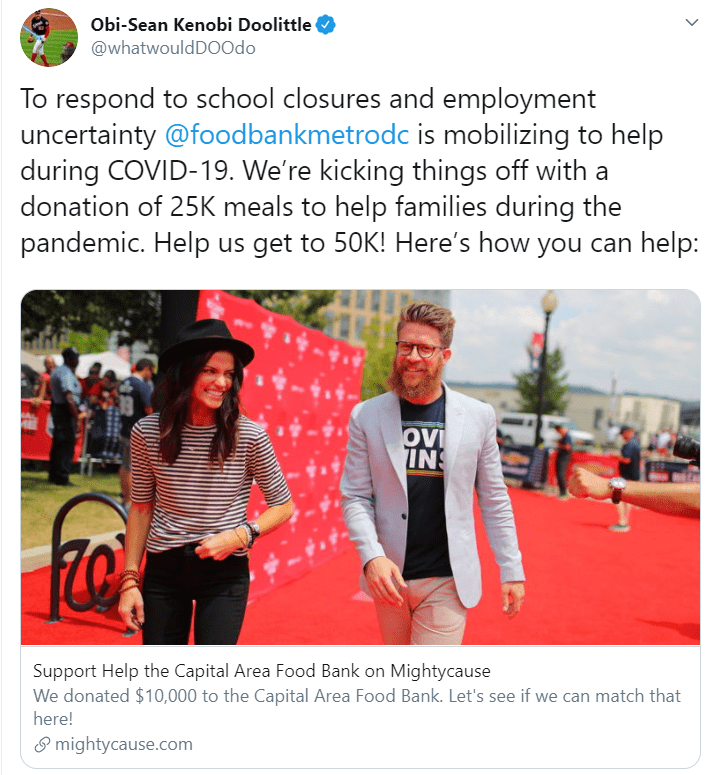The height and width of the screenshot is (775, 716).
Task: Click the chain link icon beside mightycause.com
Action: [42, 744]
